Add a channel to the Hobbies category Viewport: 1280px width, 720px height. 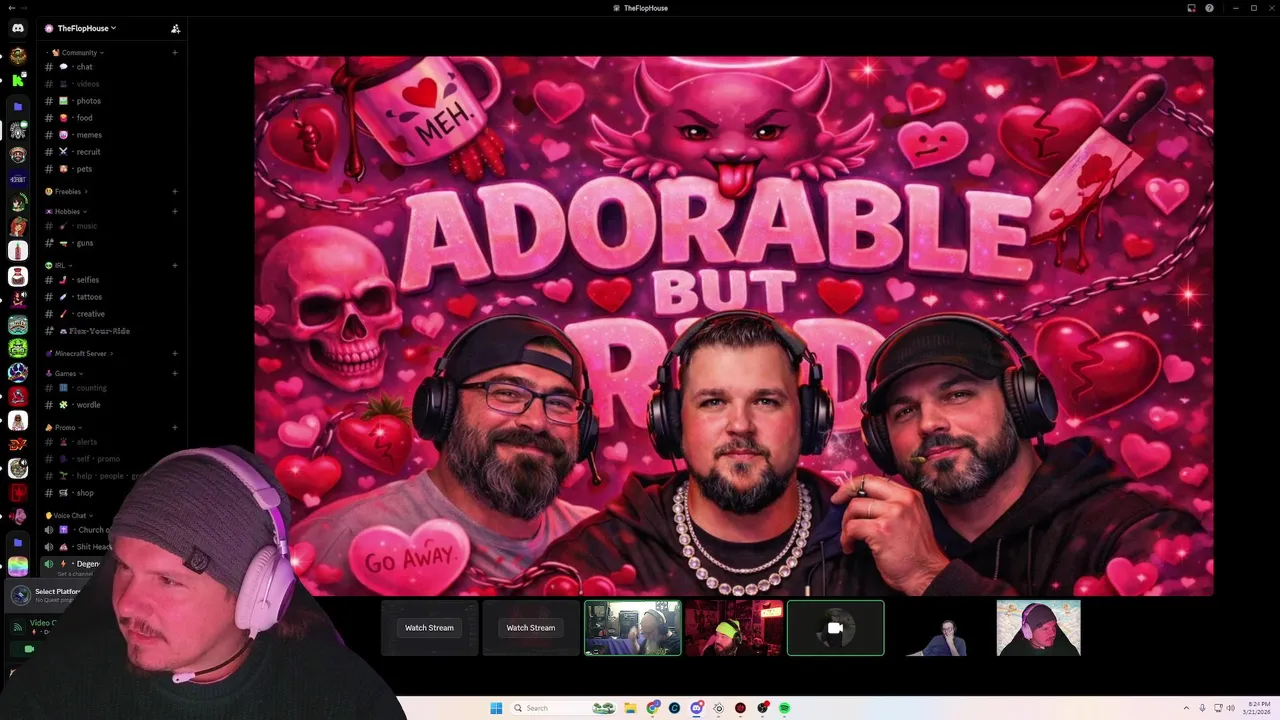click(x=175, y=211)
